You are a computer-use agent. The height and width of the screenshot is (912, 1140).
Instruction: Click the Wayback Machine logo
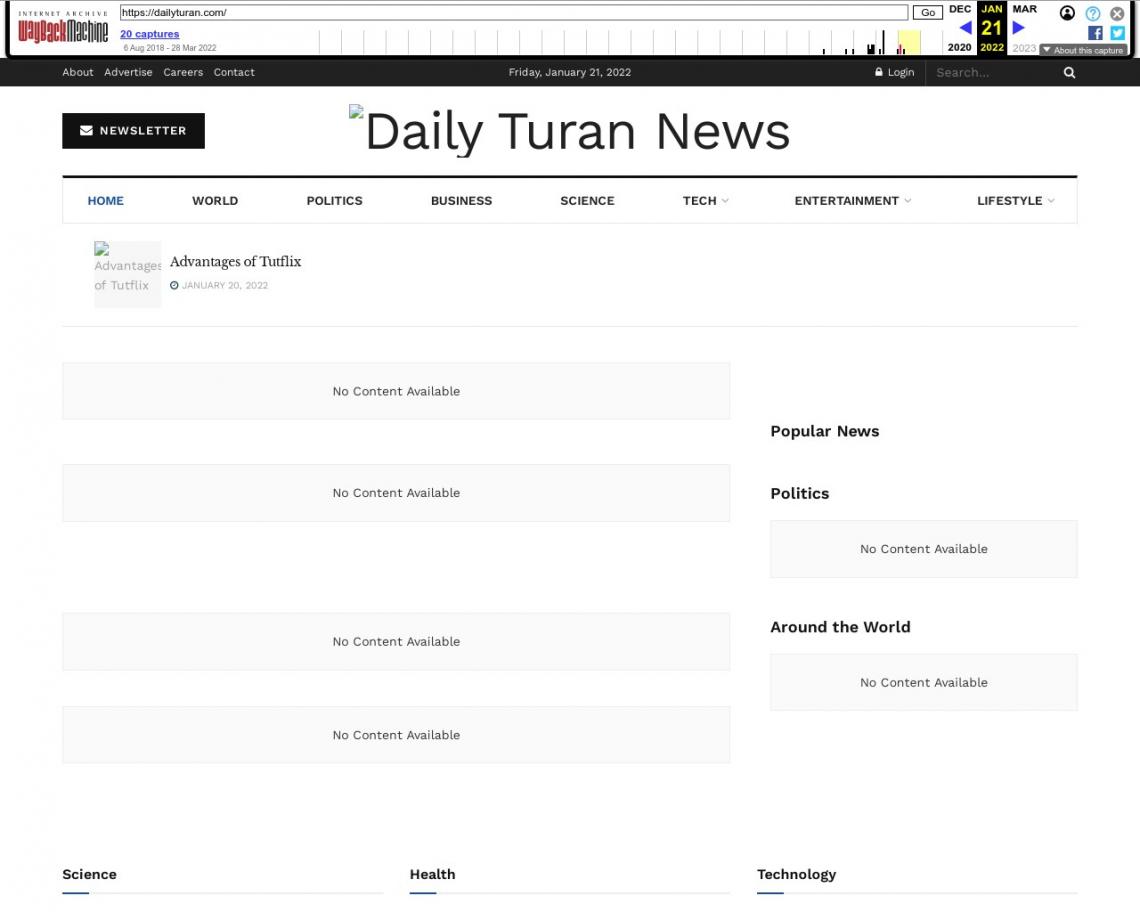click(x=62, y=31)
